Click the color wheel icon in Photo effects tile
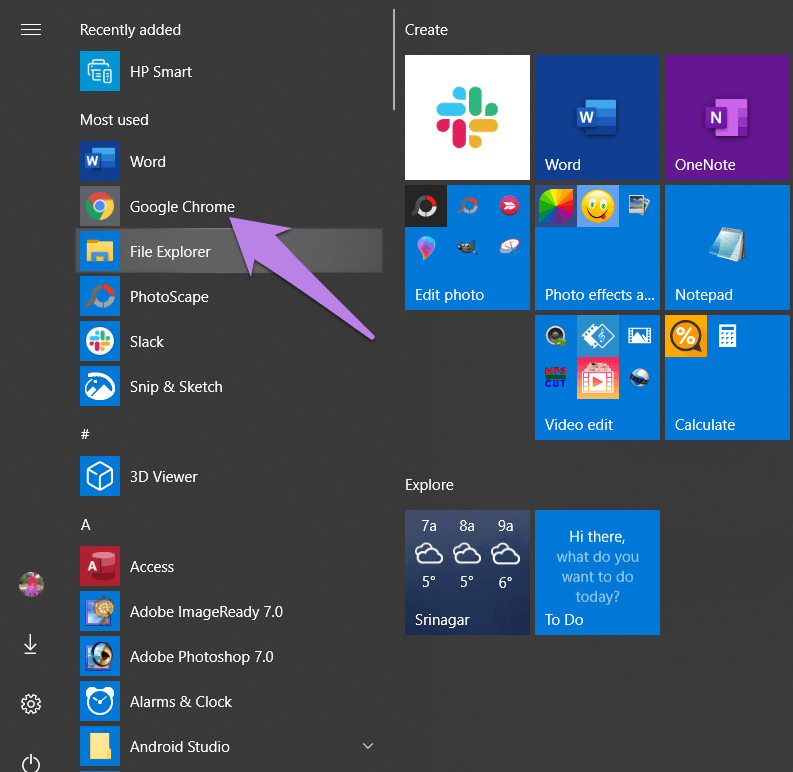Image resolution: width=793 pixels, height=772 pixels. click(x=556, y=206)
